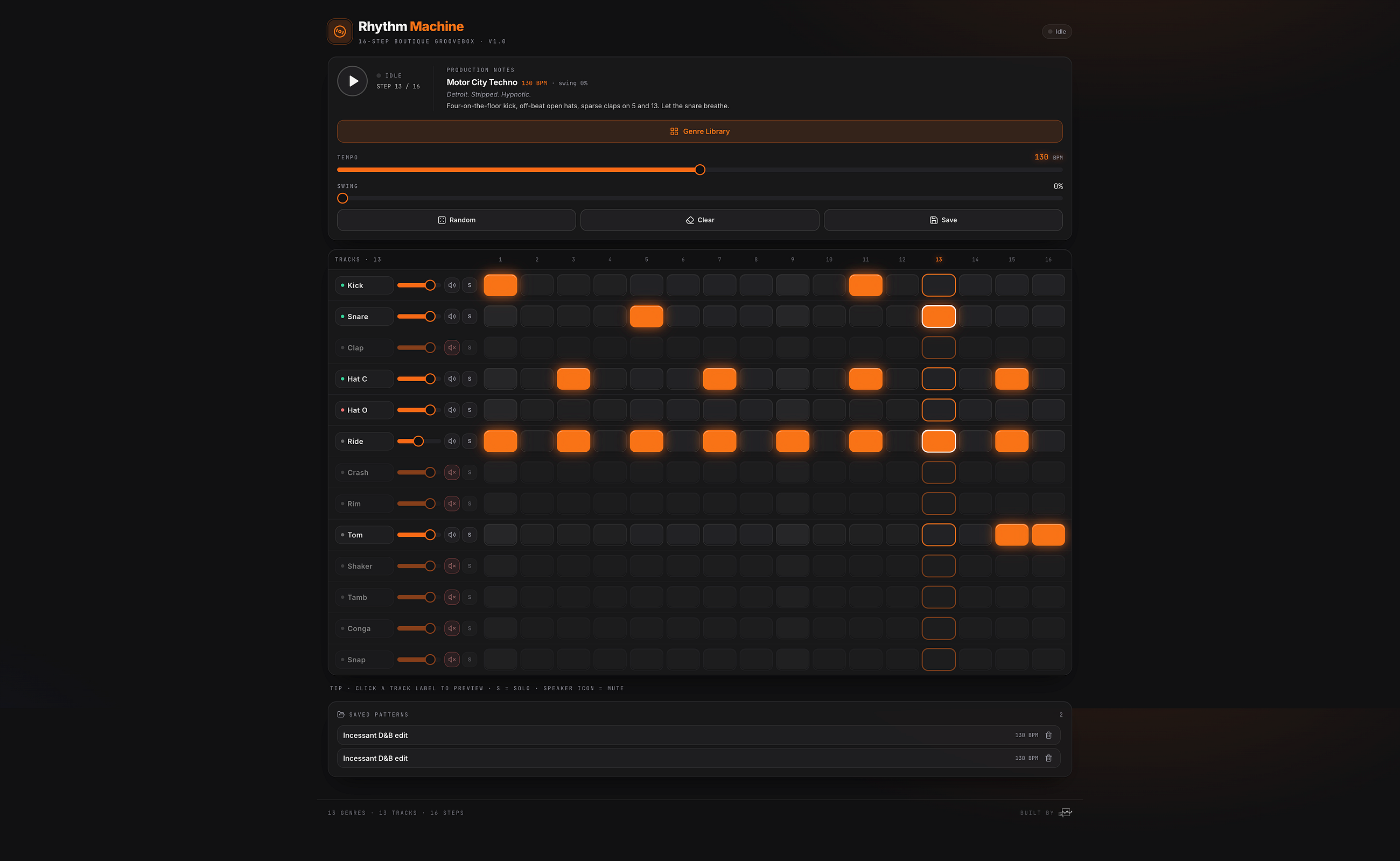The image size is (1400, 861).
Task: Adjust the Tempo slider handle
Action: coord(699,170)
